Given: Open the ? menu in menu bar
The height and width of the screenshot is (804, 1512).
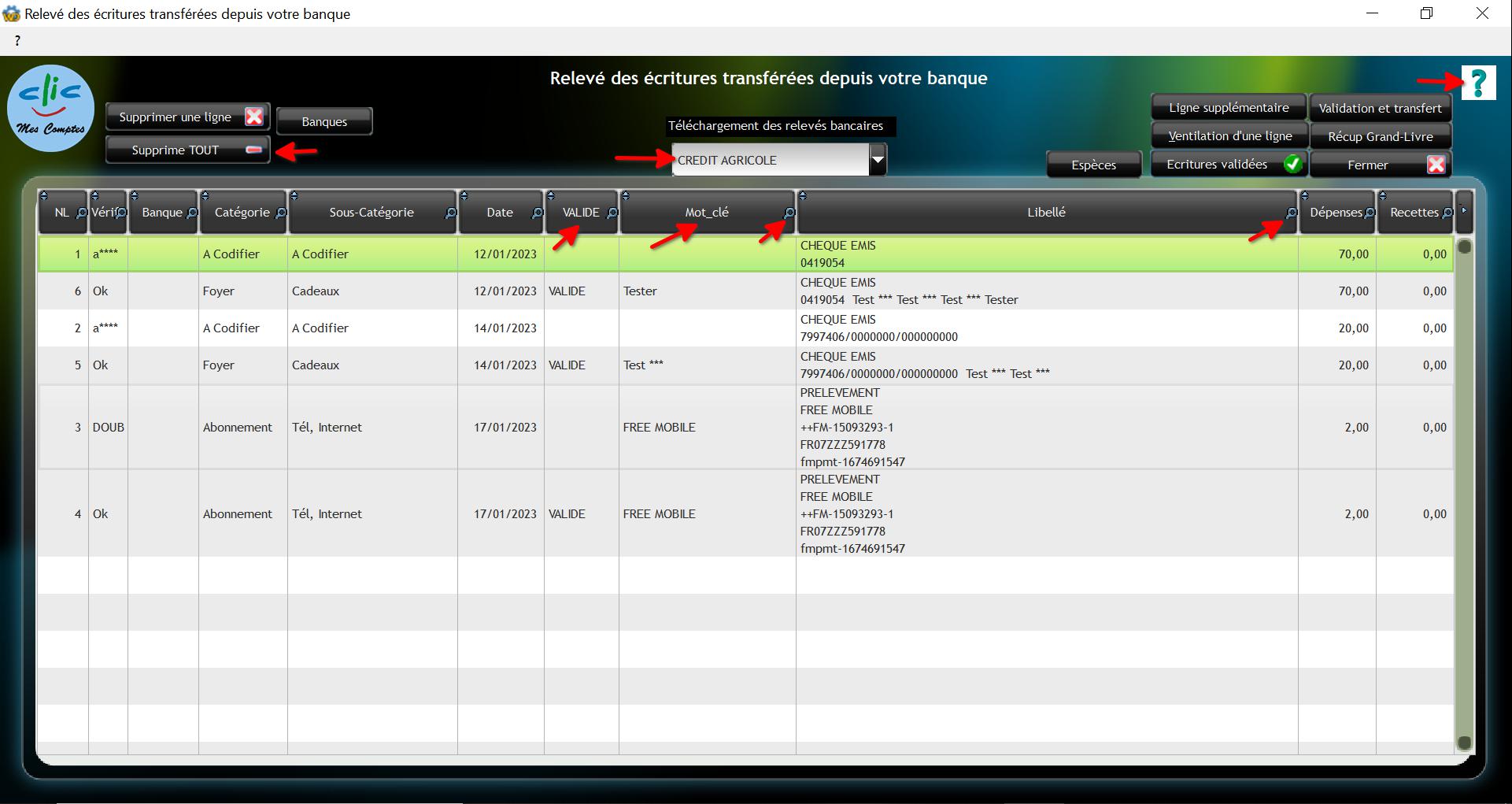Looking at the screenshot, I should 17,41.
